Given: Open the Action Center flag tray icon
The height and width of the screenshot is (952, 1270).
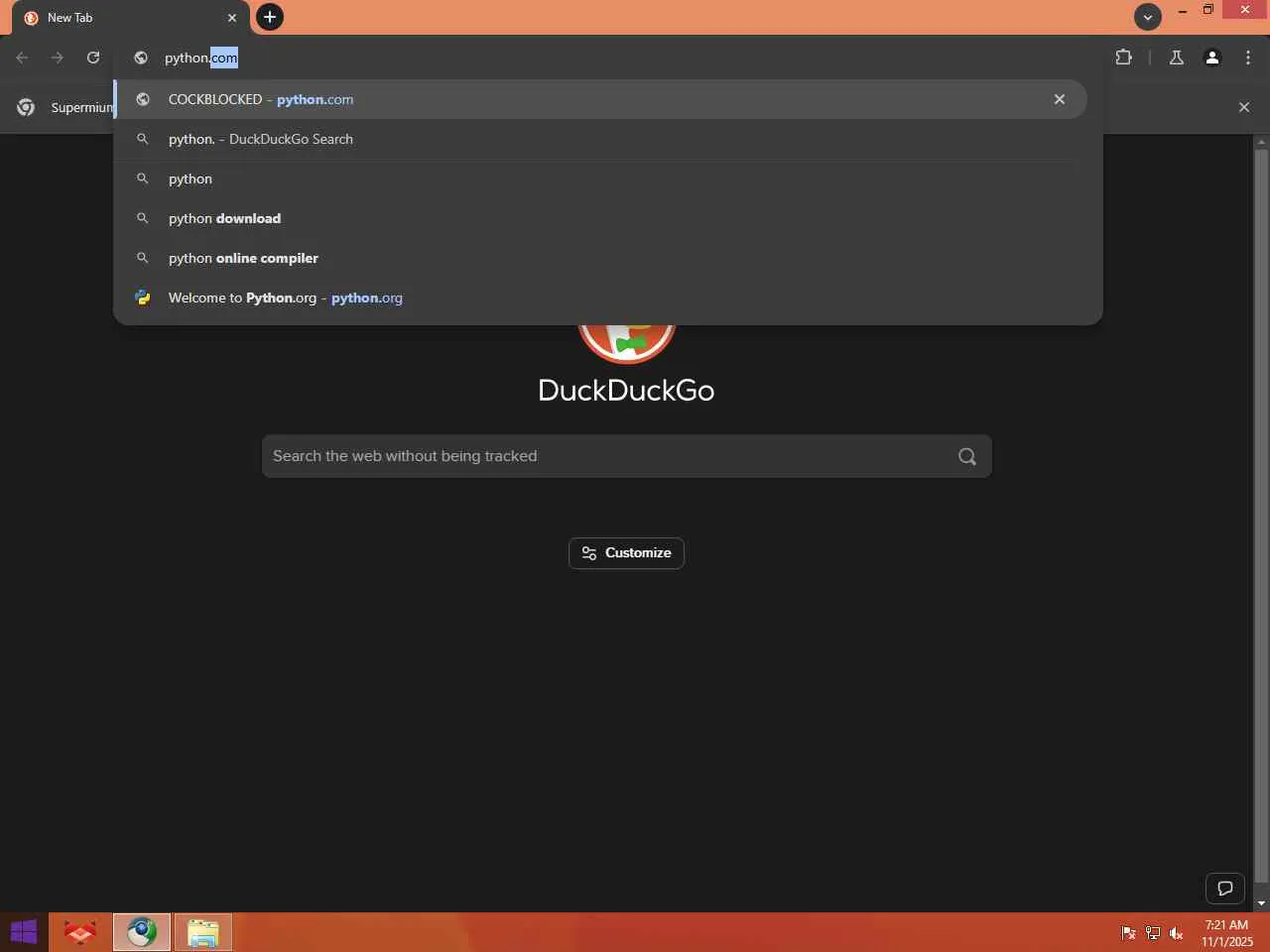Looking at the screenshot, I should tap(1128, 932).
